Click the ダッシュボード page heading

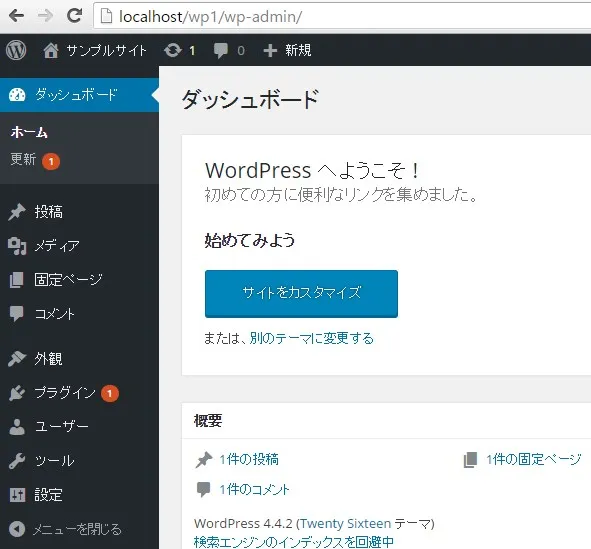pyautogui.click(x=250, y=100)
